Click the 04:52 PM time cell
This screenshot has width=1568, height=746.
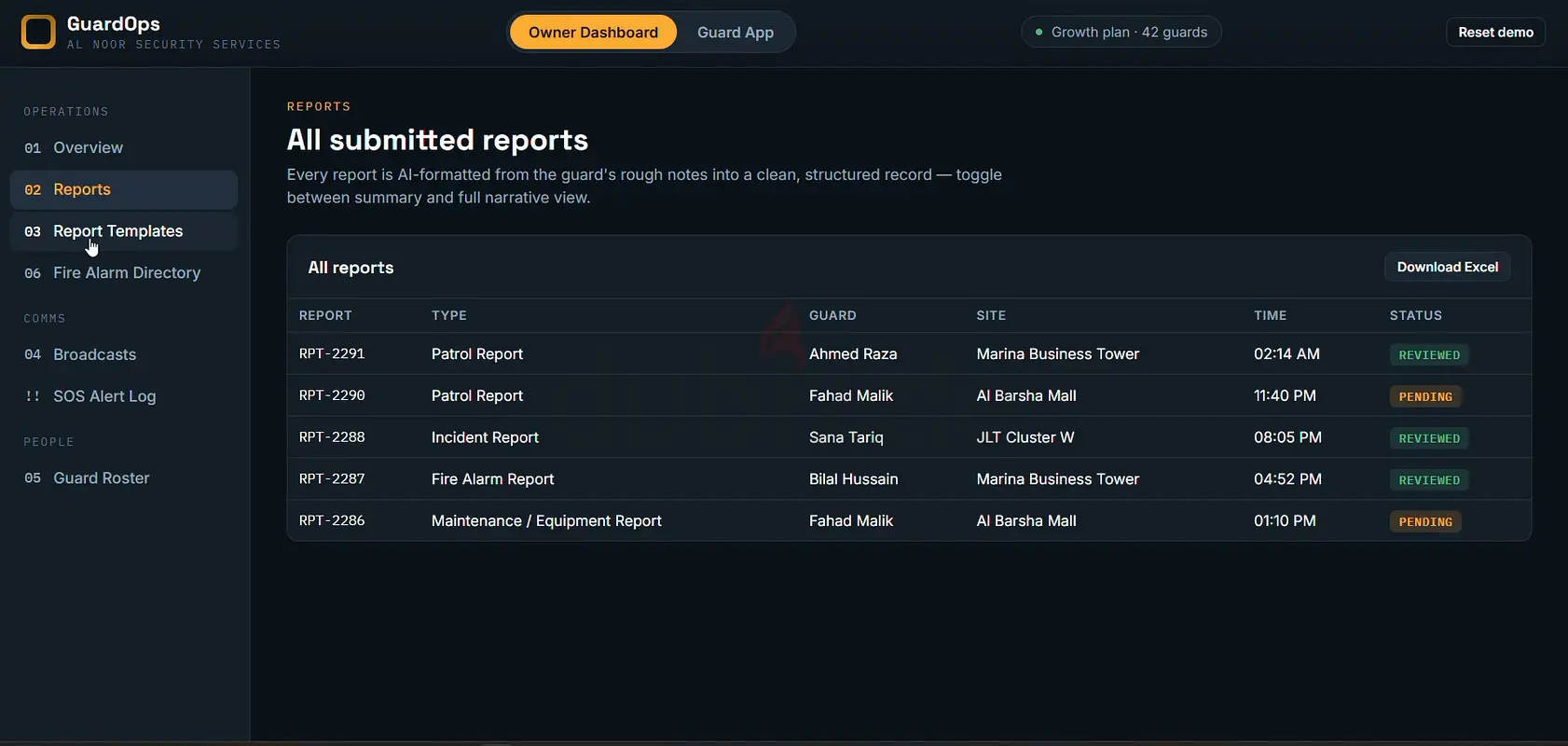click(1287, 479)
